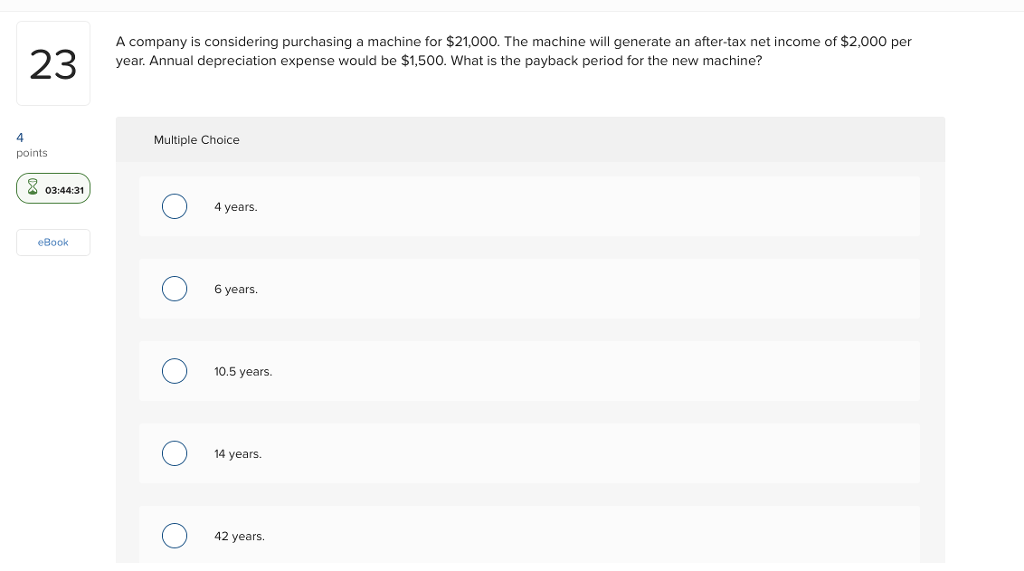Select the '4 years.' radio button
Screen dimensions: 1024x571
point(174,206)
